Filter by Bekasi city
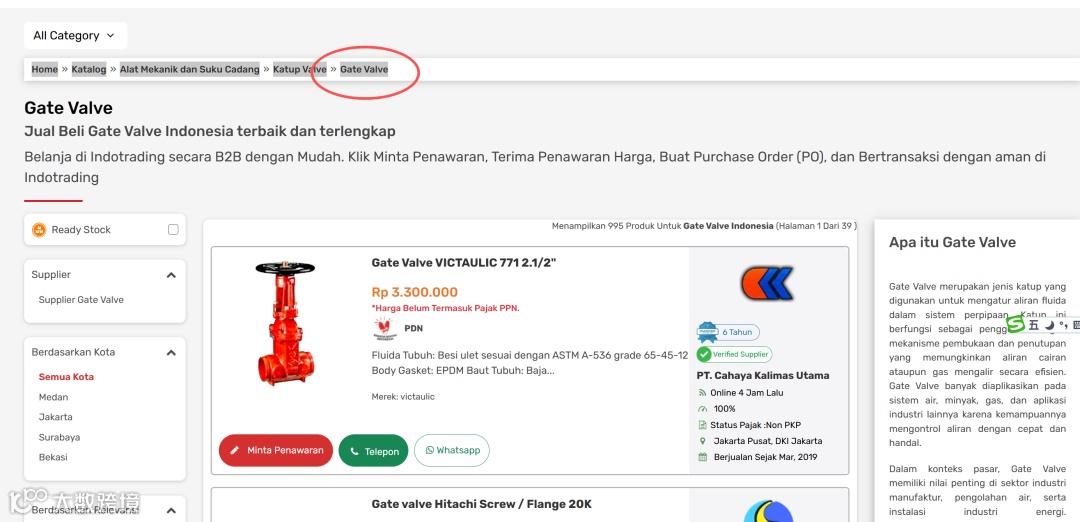This screenshot has height=522, width=1080. tap(53, 457)
